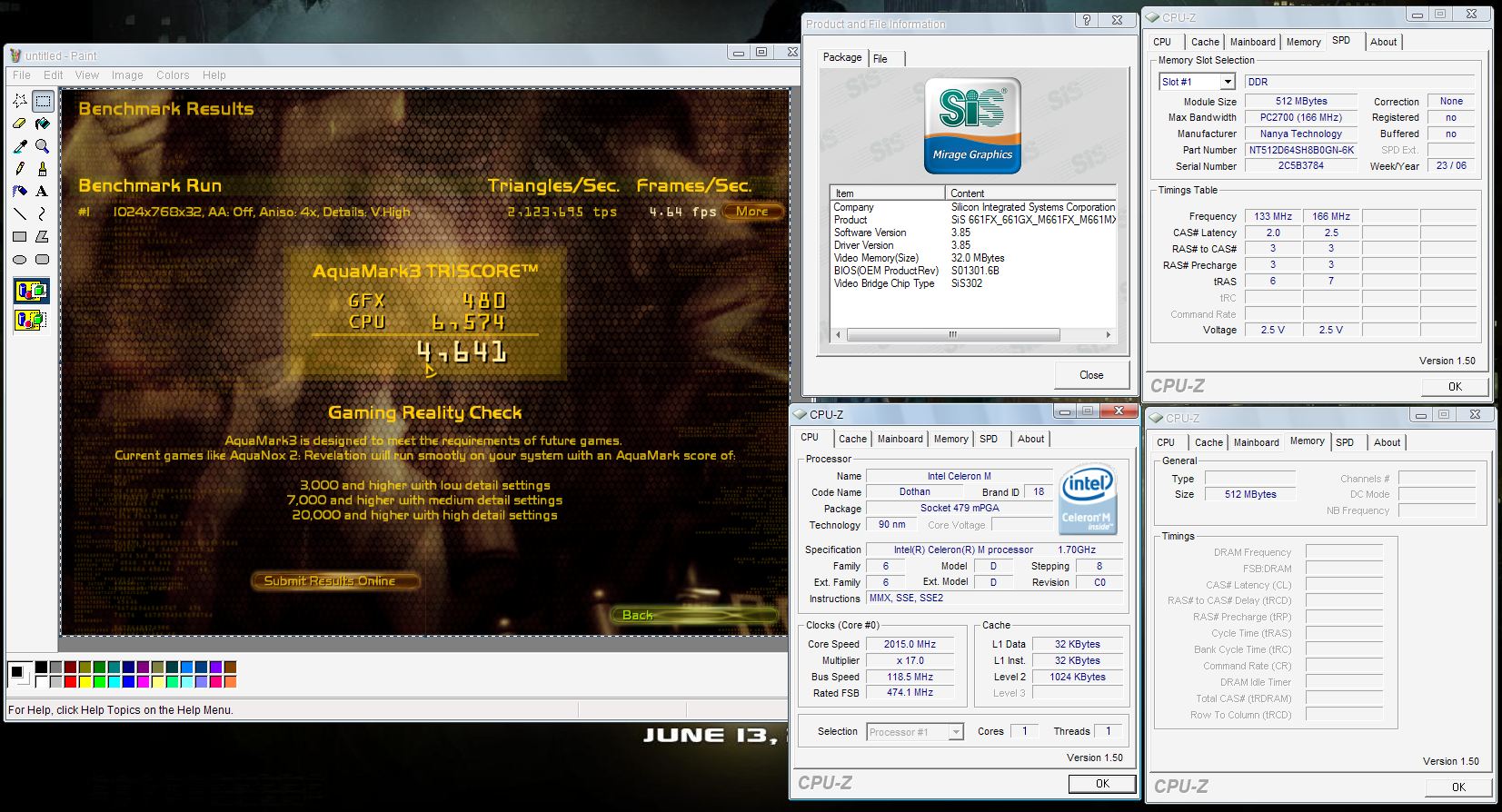1502x812 pixels.
Task: Open the Colors menu in Paint
Action: tap(173, 75)
